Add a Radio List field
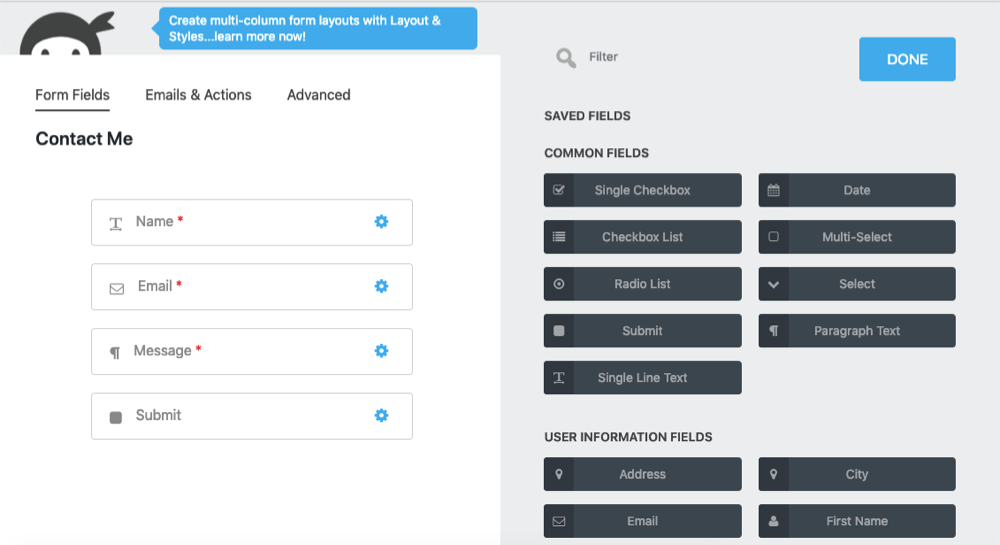1000x545 pixels. tap(642, 284)
